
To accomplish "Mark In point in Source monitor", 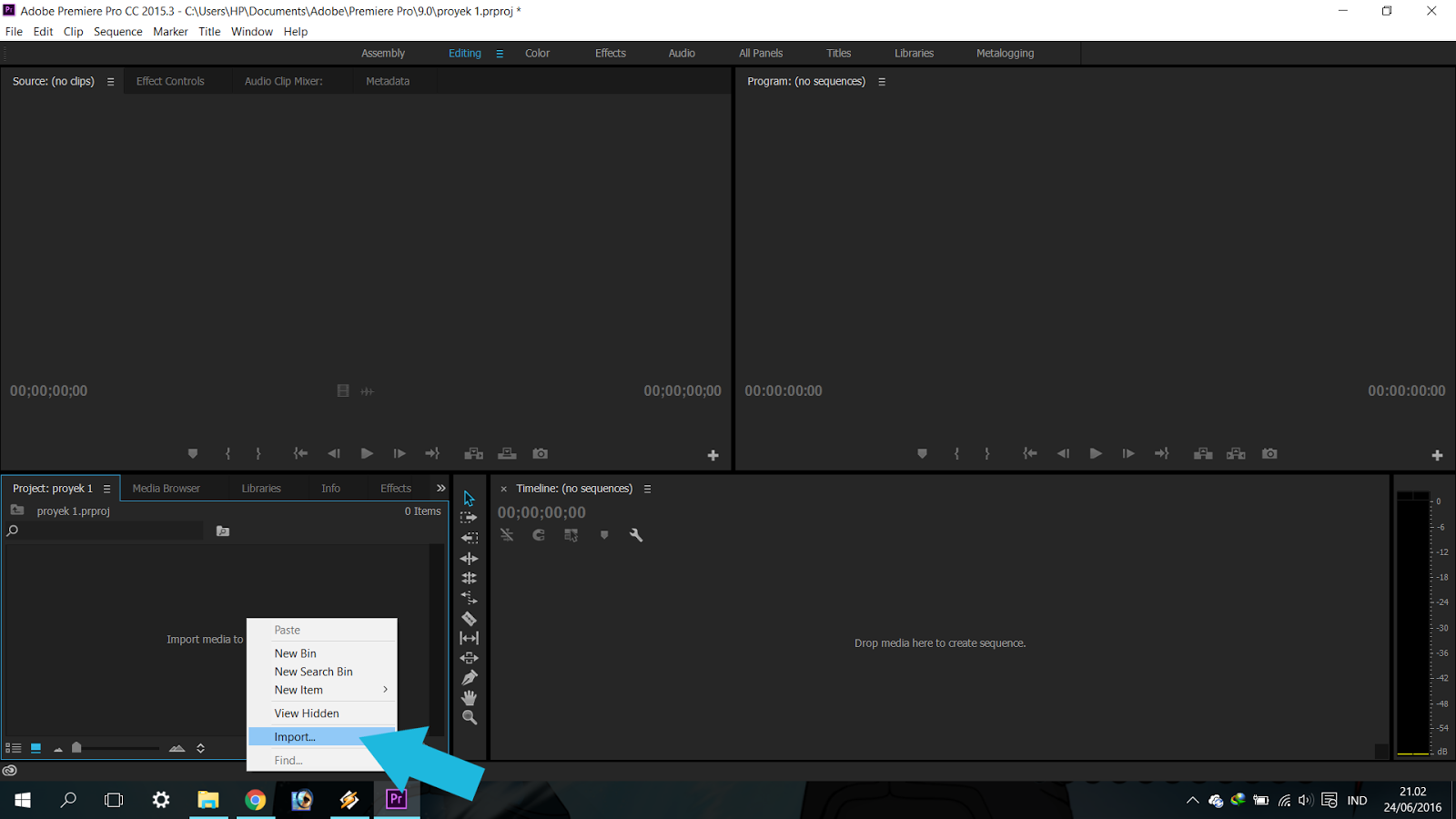I will click(x=227, y=453).
